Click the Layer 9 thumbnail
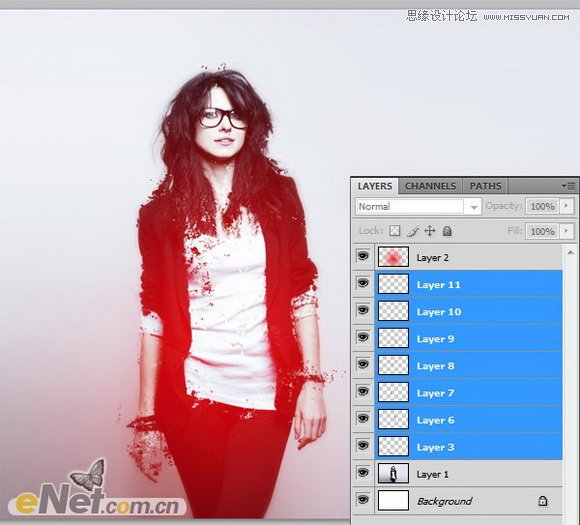Screen dimensions: 580x525 point(393,338)
